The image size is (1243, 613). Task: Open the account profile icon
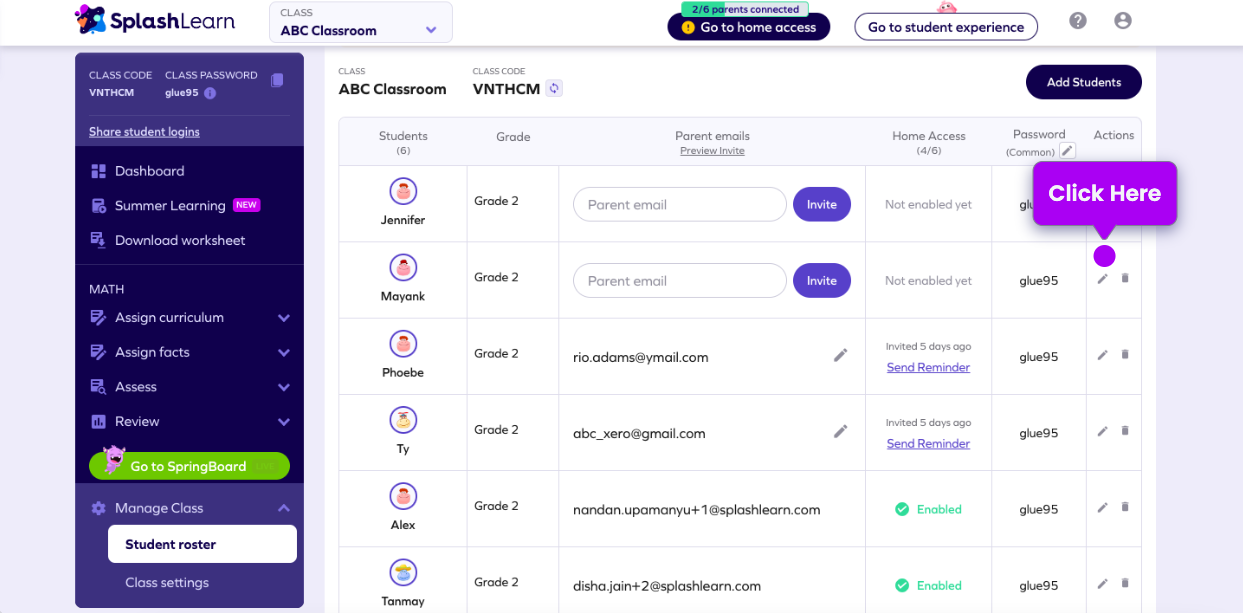tap(1122, 19)
